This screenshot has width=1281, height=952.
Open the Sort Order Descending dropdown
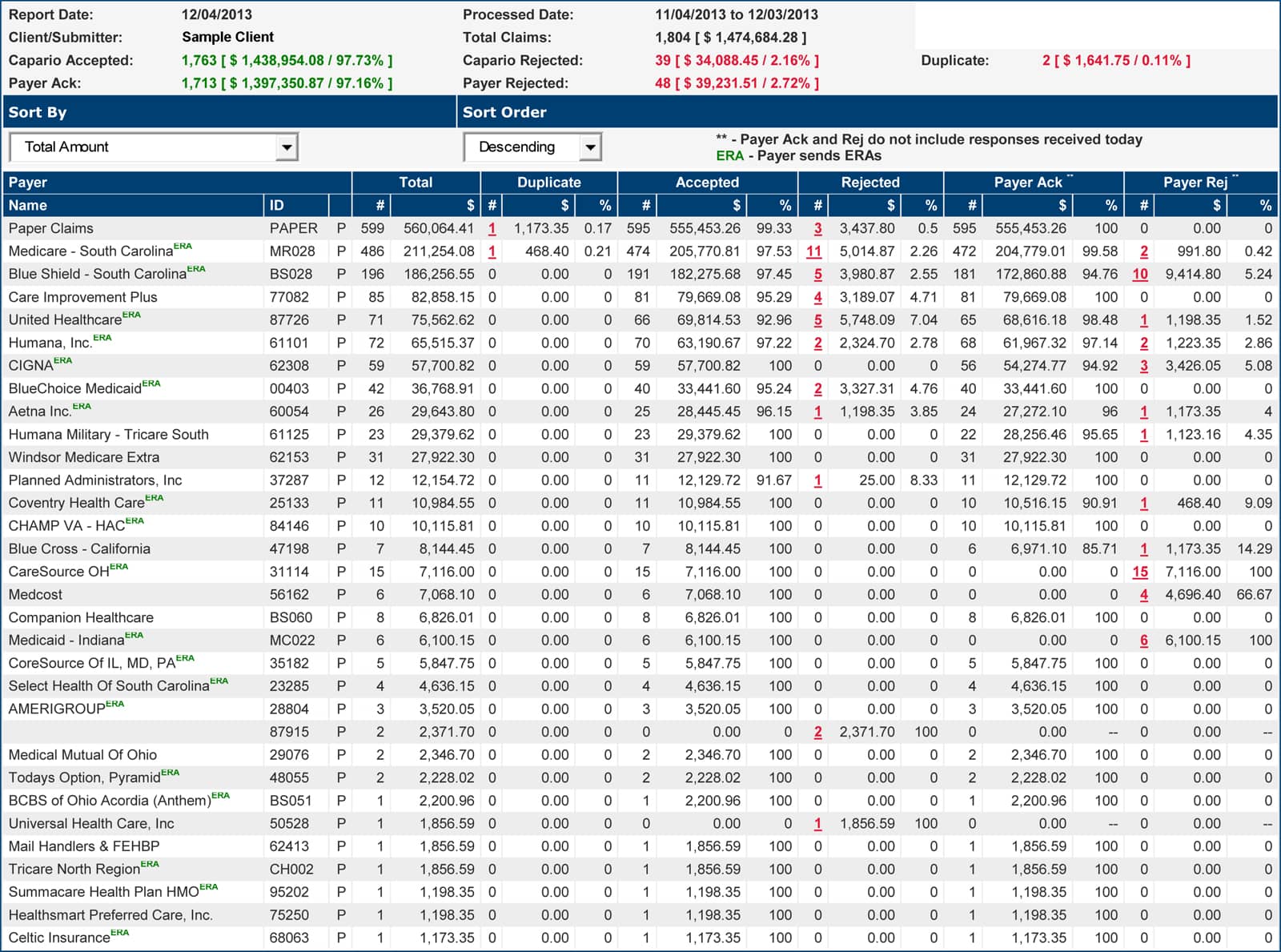coord(532,147)
